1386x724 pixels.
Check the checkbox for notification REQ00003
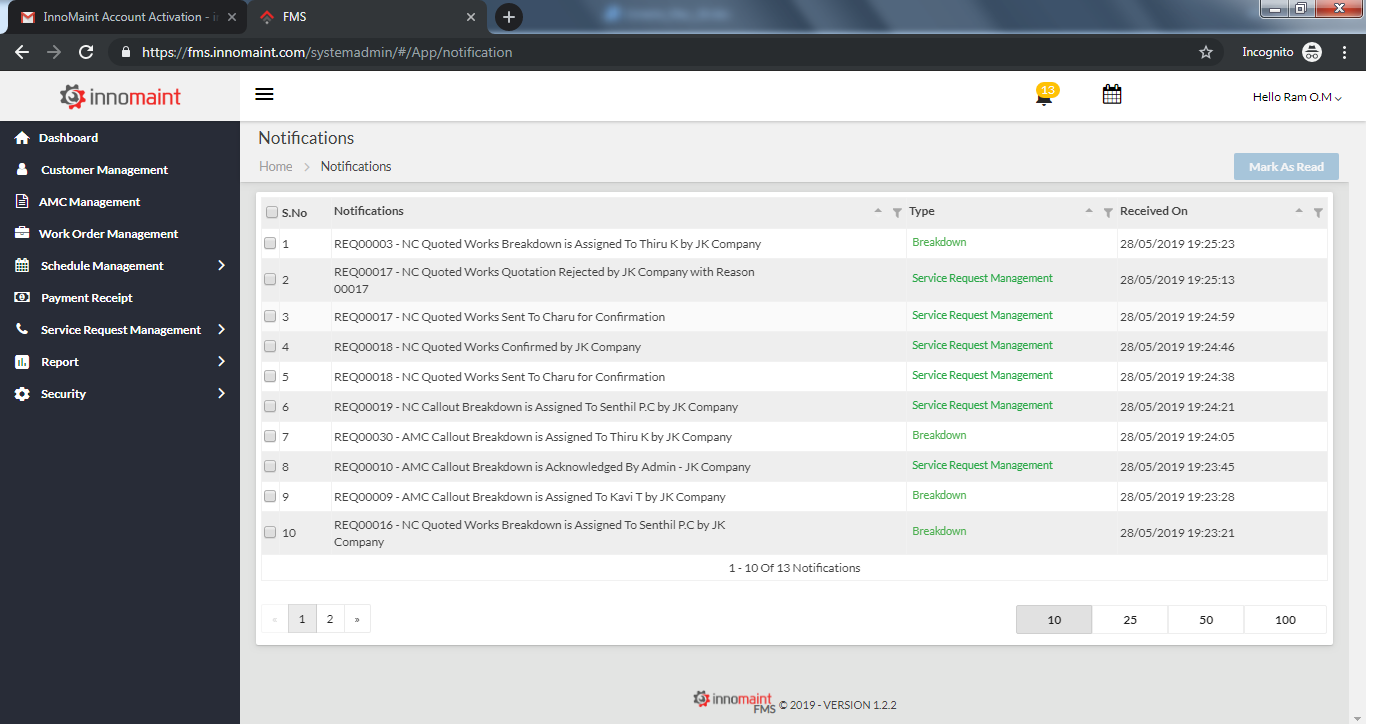269,242
